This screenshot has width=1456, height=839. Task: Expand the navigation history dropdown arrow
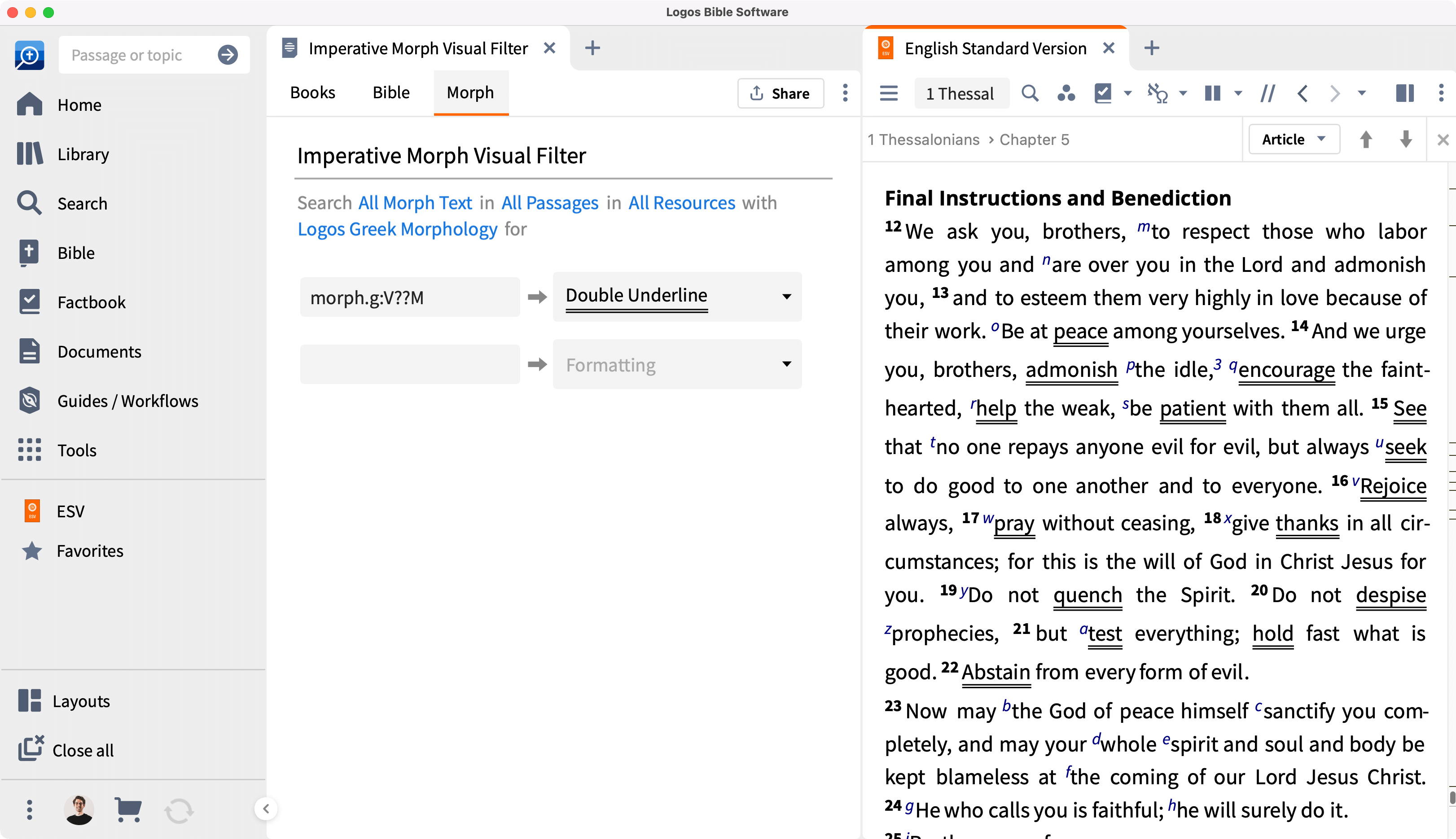[1361, 93]
